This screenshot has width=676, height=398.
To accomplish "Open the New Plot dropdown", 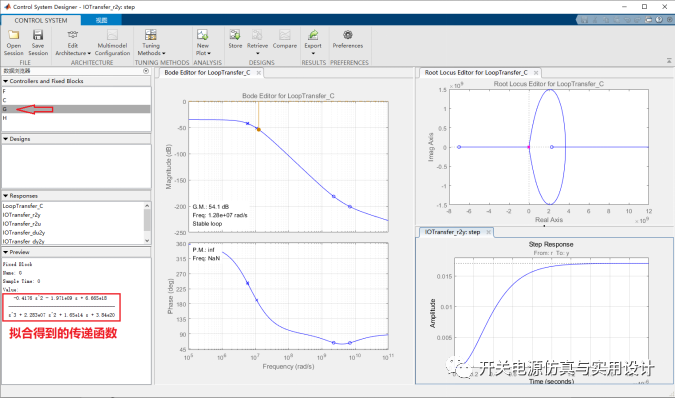I will click(203, 43).
